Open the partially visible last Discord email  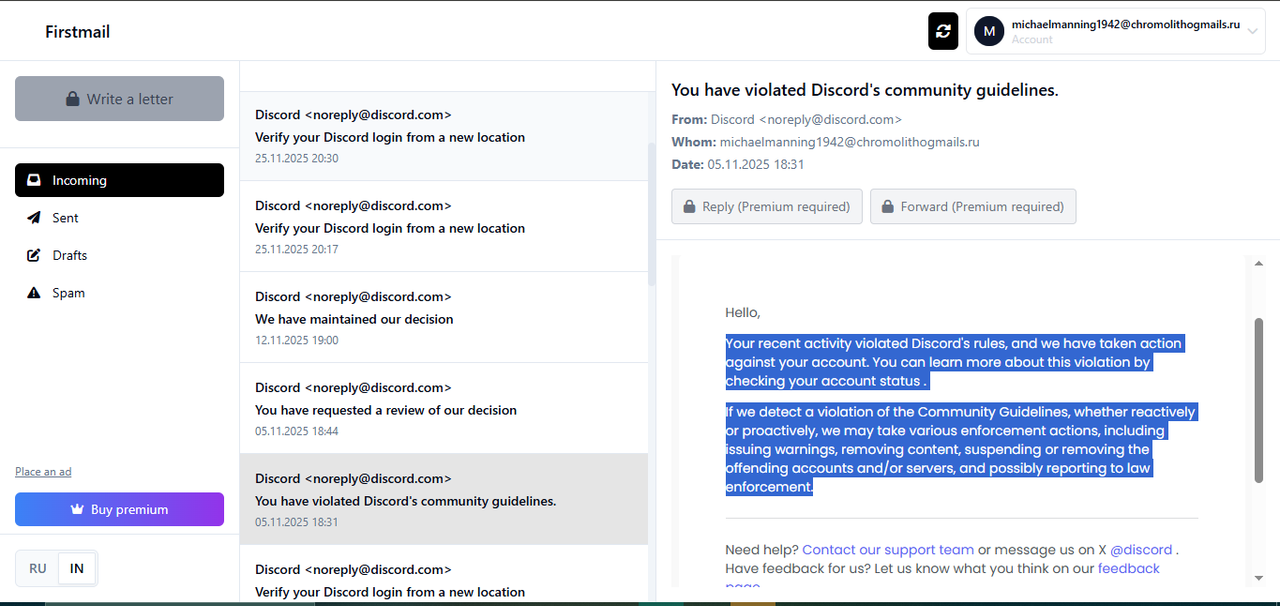(x=444, y=574)
